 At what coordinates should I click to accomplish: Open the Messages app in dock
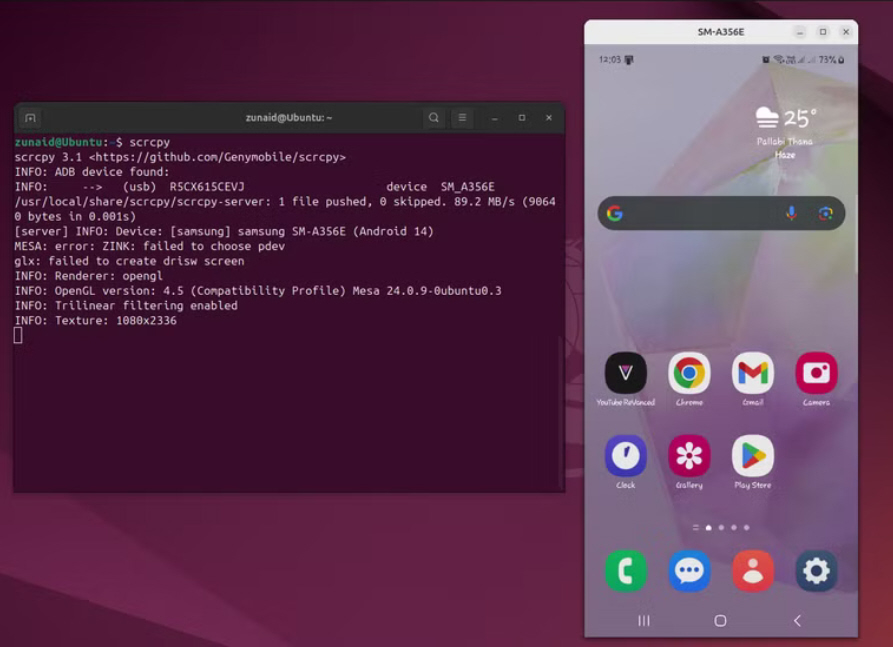point(689,571)
